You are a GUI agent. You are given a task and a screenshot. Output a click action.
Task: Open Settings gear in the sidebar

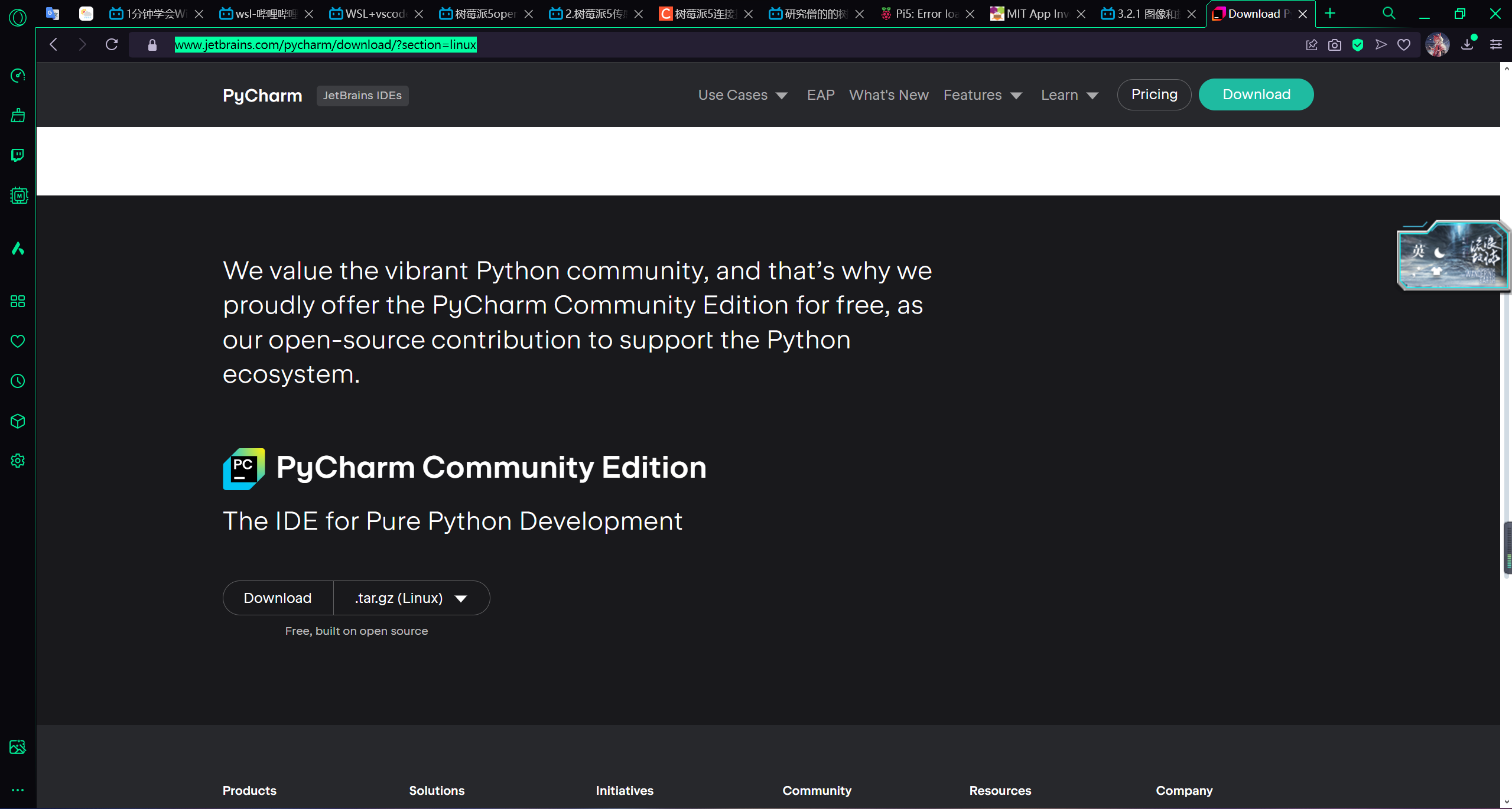18,461
